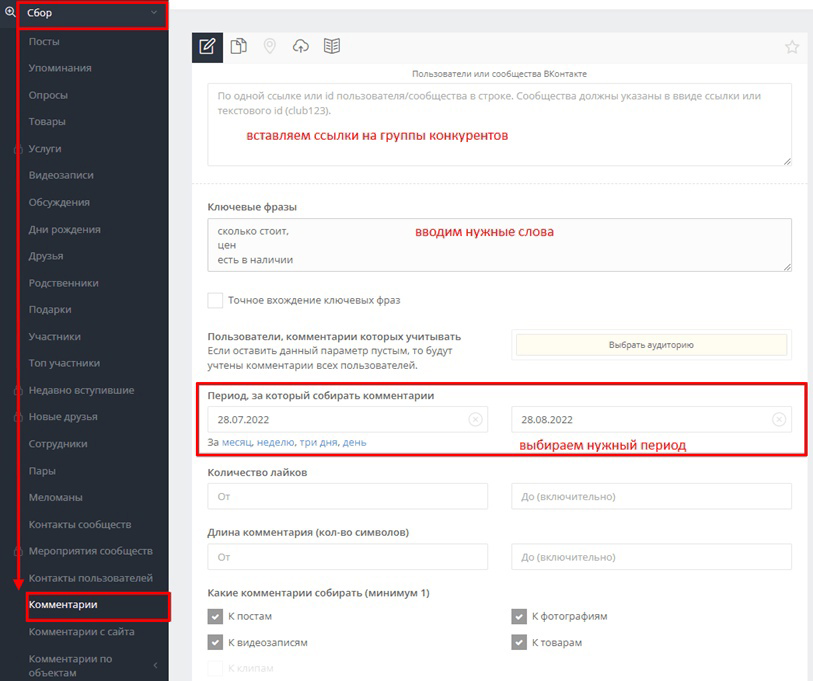Viewport: 813px width, 681px height.
Task: Open Топ участники in sidebar menu
Action: click(64, 363)
